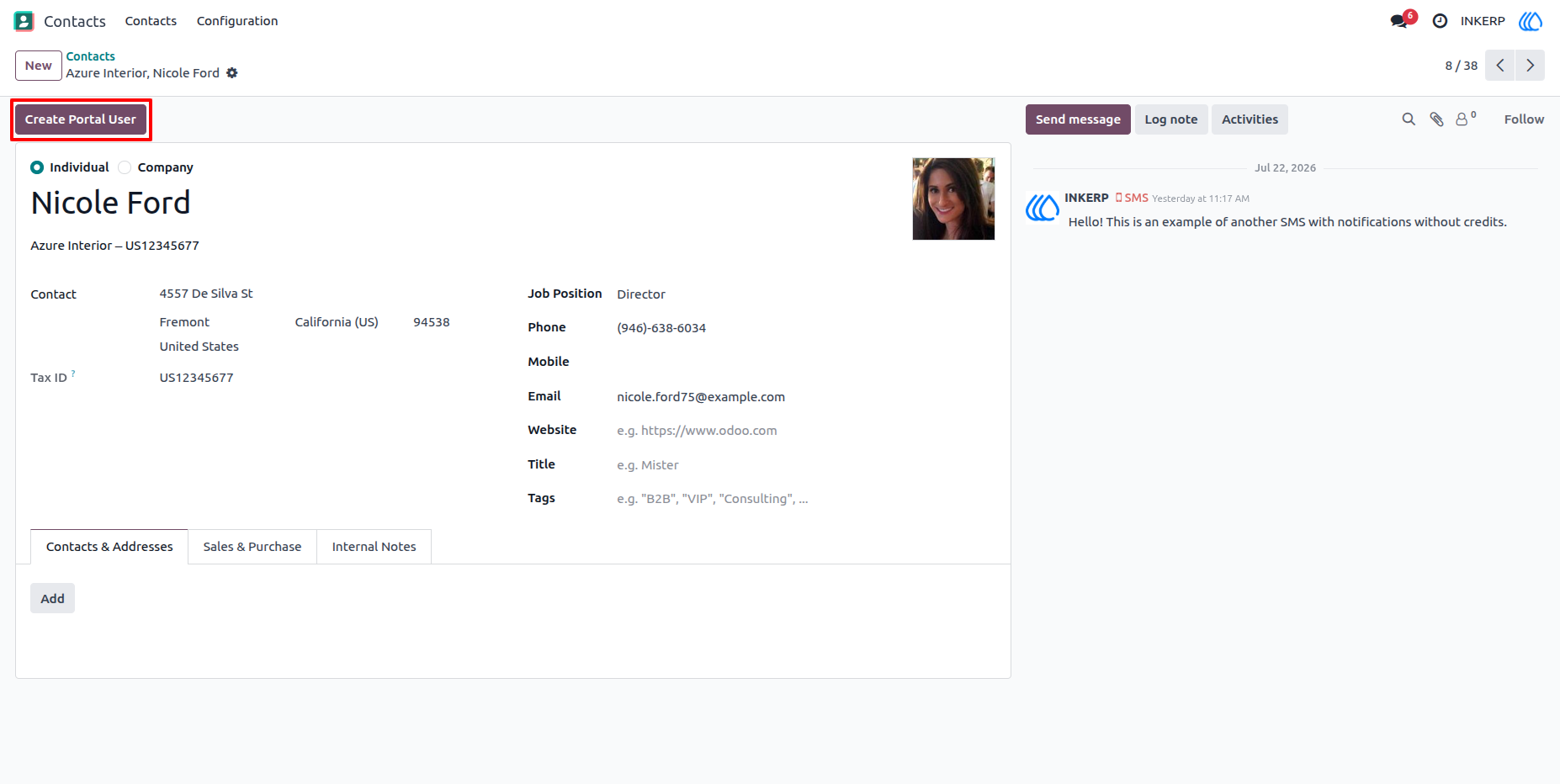Open the Contacts app home icon
The height and width of the screenshot is (784, 1560).
tap(24, 21)
